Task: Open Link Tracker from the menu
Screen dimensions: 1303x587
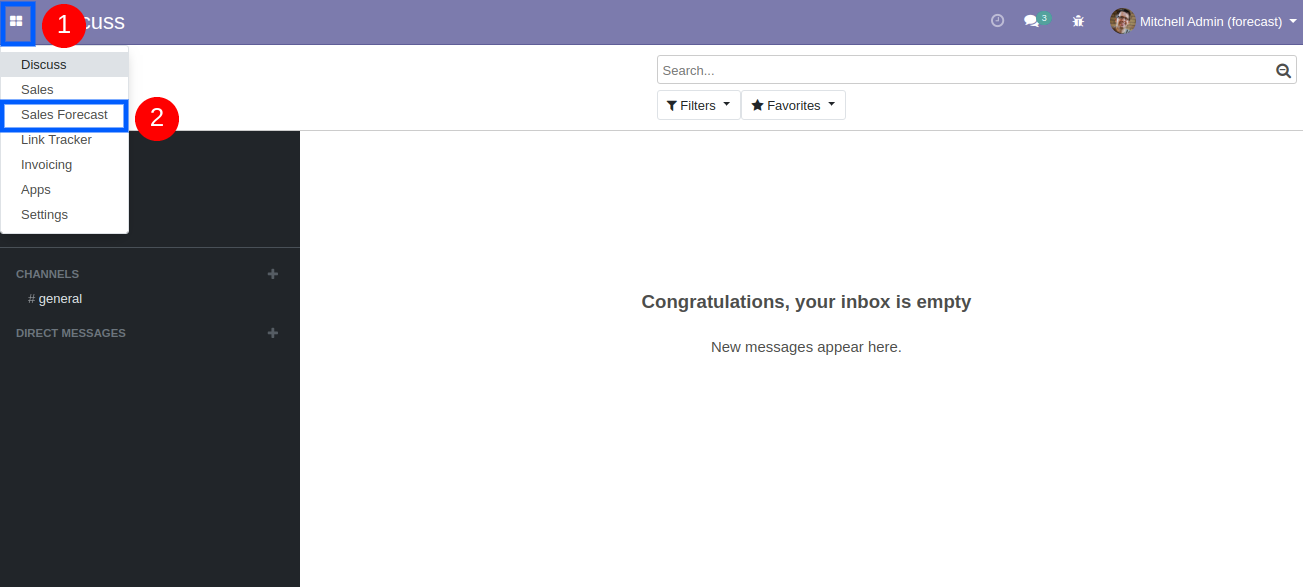Action: tap(56, 140)
